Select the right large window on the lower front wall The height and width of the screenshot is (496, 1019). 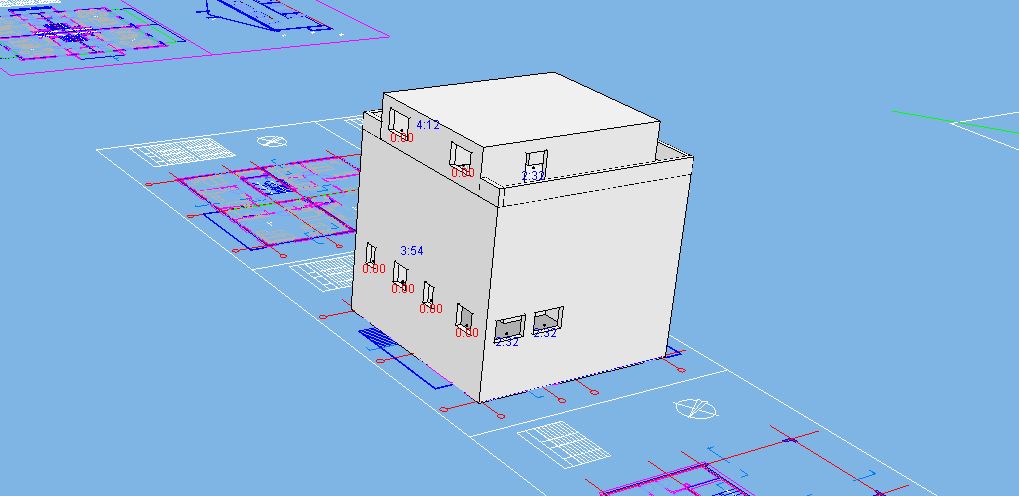(x=547, y=320)
